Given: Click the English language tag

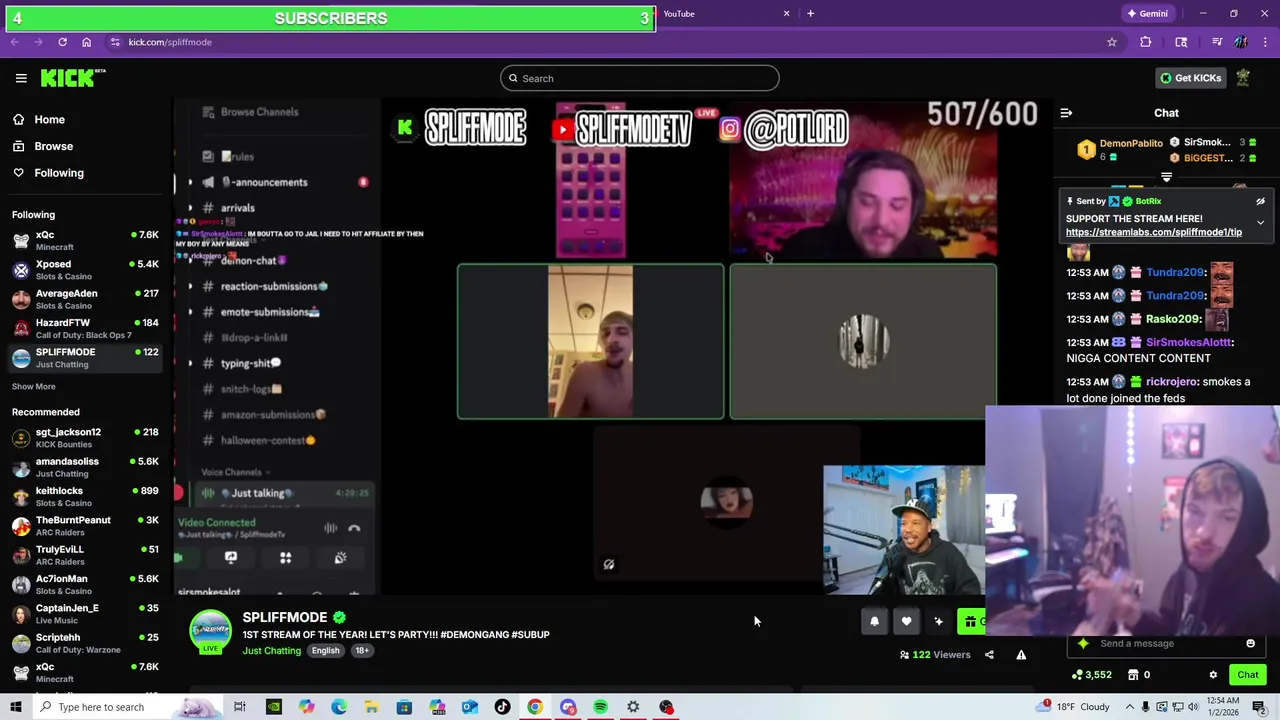Looking at the screenshot, I should (325, 651).
